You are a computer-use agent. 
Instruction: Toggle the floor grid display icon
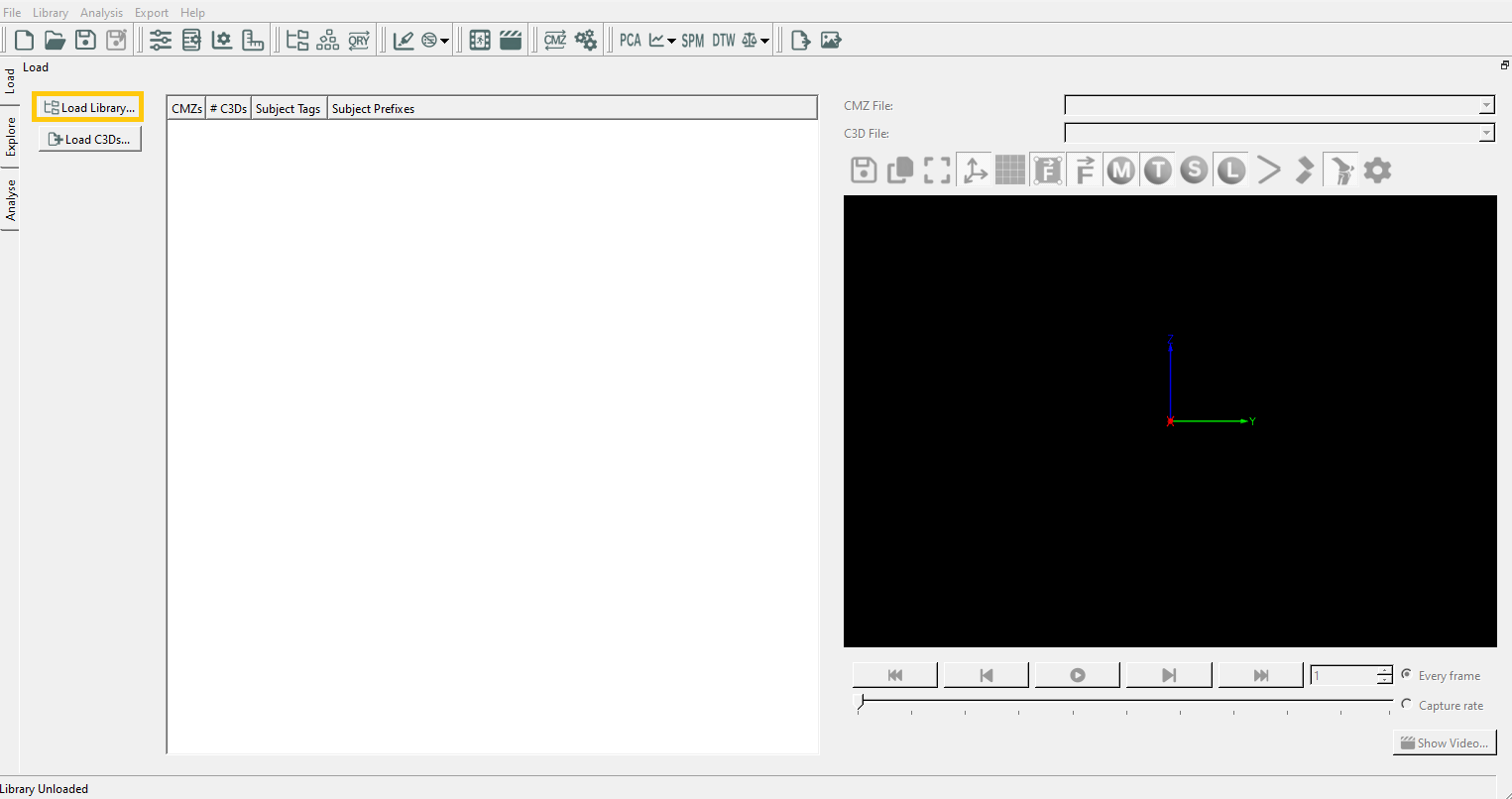click(x=1010, y=171)
